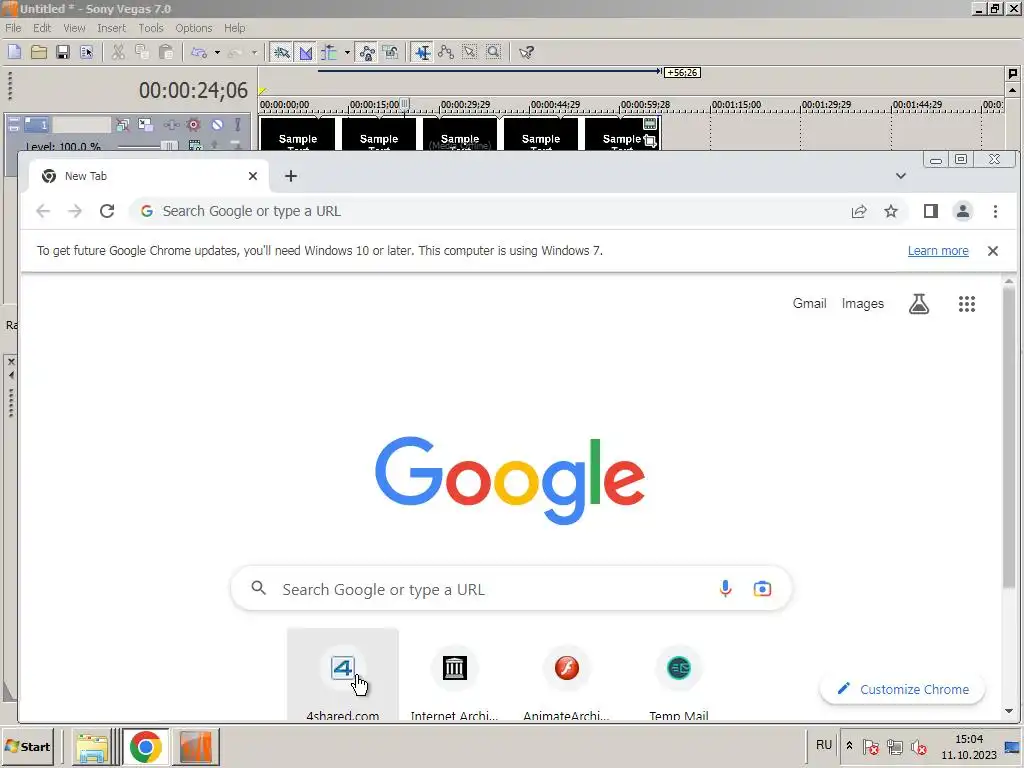1024x768 pixels.
Task: Toggle Auto Ripple mode
Action: [x=329, y=52]
